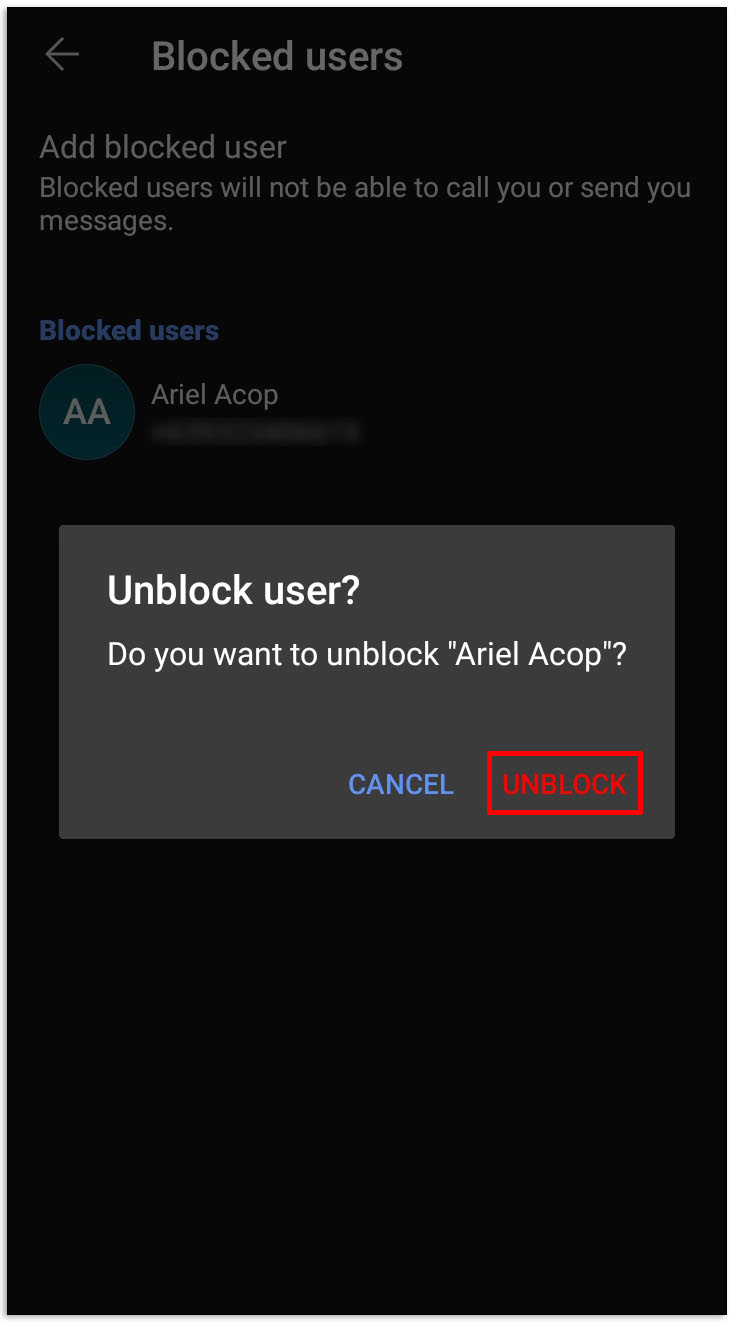Viewport: 735px width, 1323px height.
Task: Tap the blurred phone number under Ariel Acop
Action: [253, 432]
